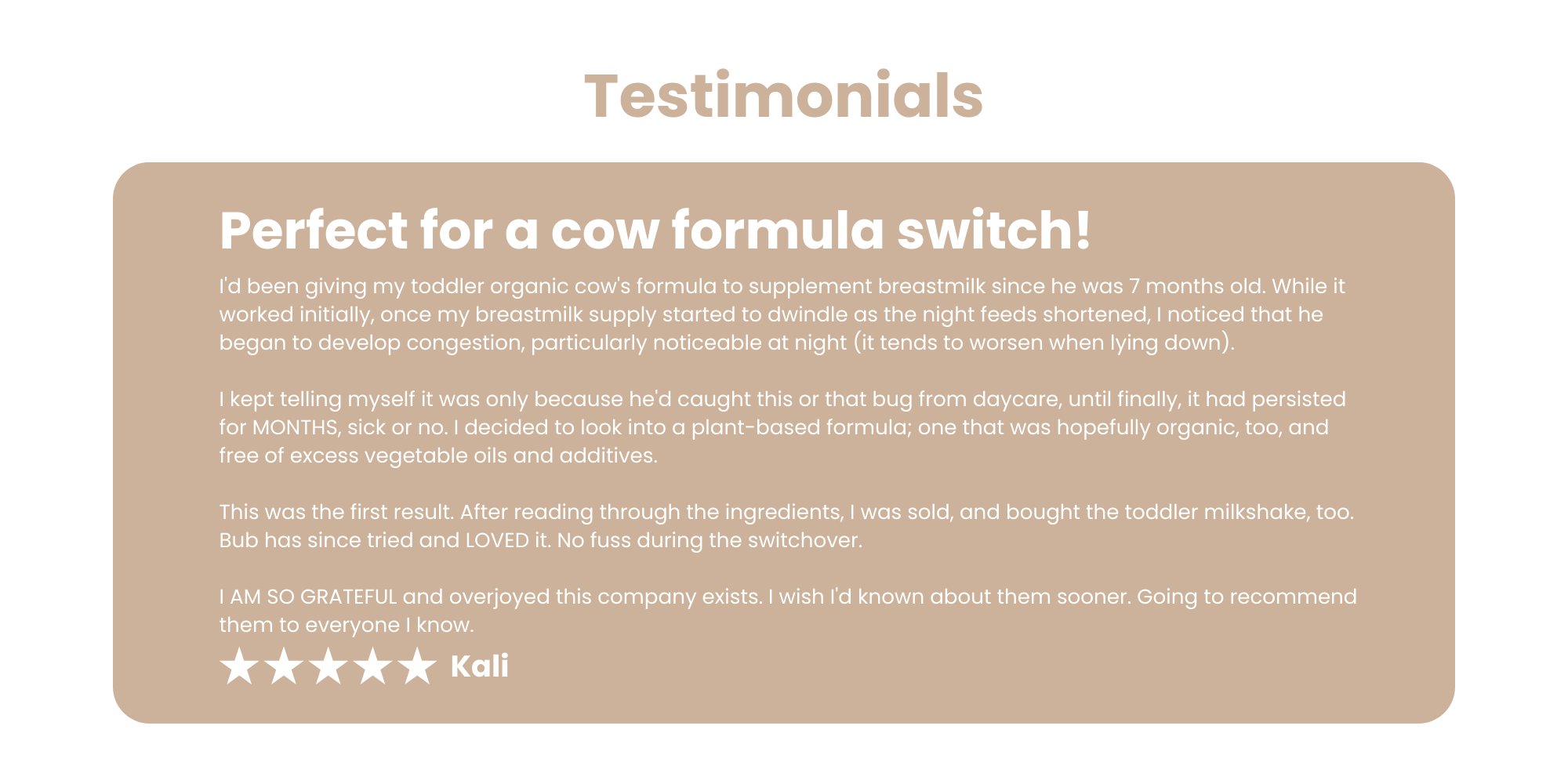Click the fourth rating star
This screenshot has height=784, width=1568.
pyautogui.click(x=373, y=666)
